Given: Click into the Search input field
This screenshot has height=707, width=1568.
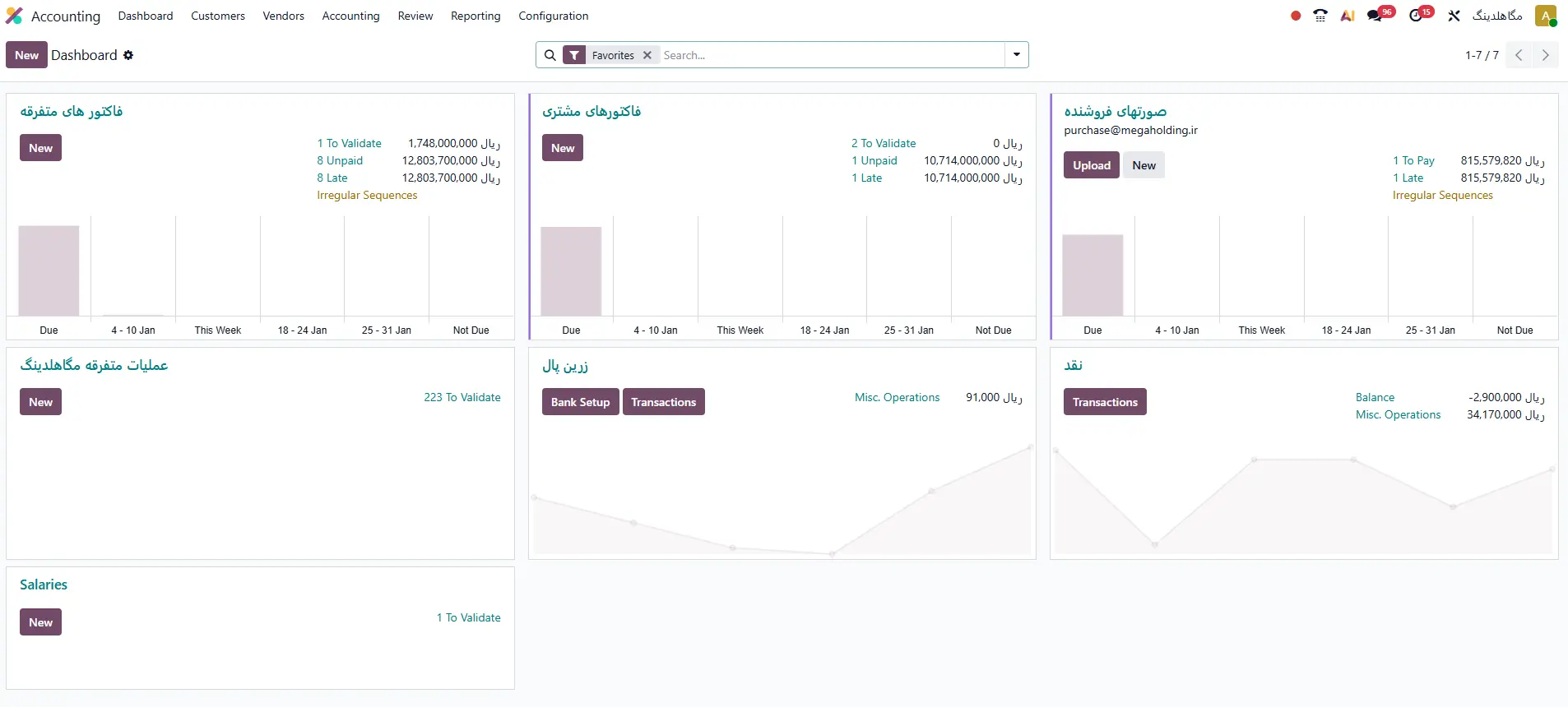Looking at the screenshot, I should click(x=831, y=55).
